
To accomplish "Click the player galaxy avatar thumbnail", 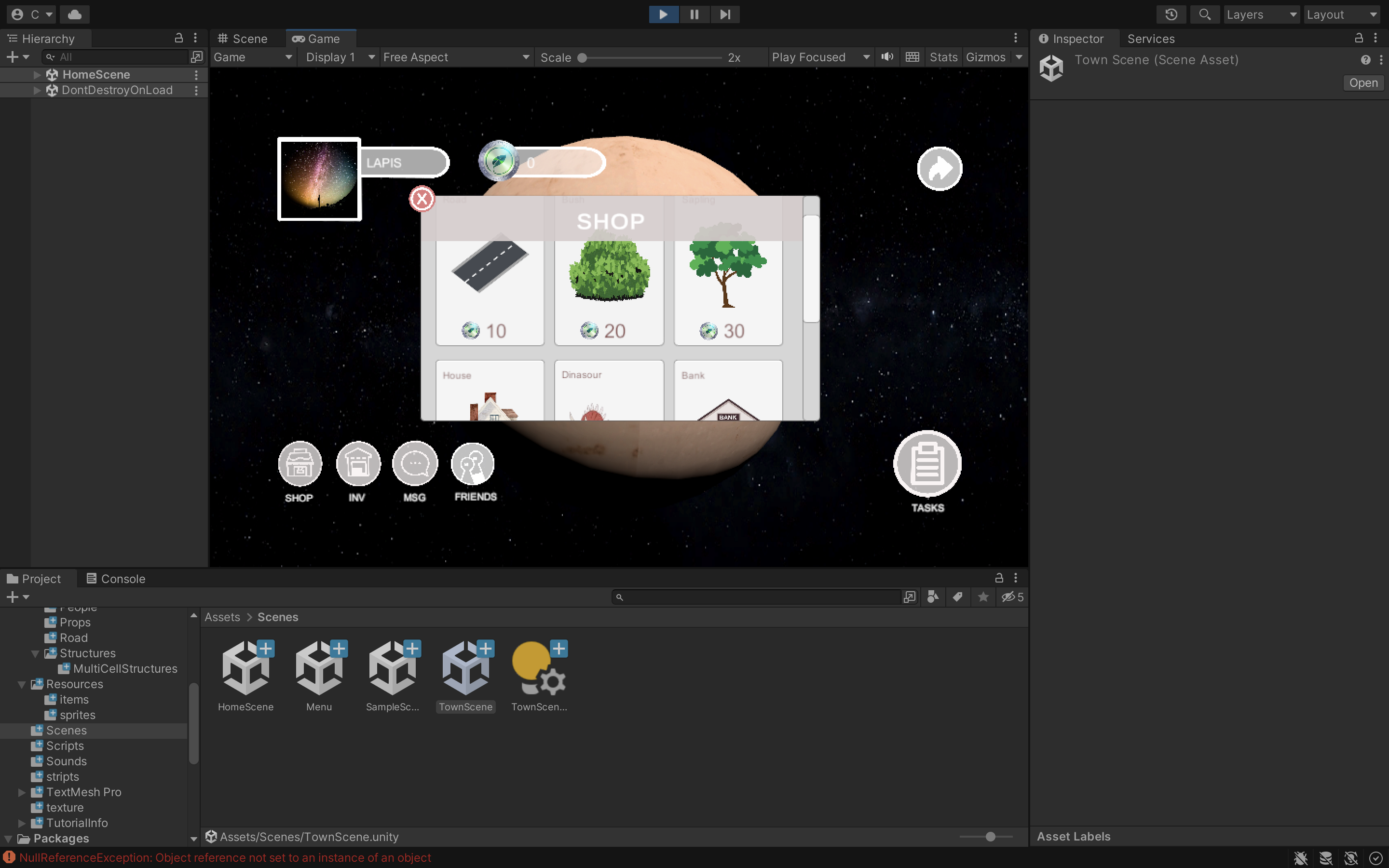I will tap(319, 179).
